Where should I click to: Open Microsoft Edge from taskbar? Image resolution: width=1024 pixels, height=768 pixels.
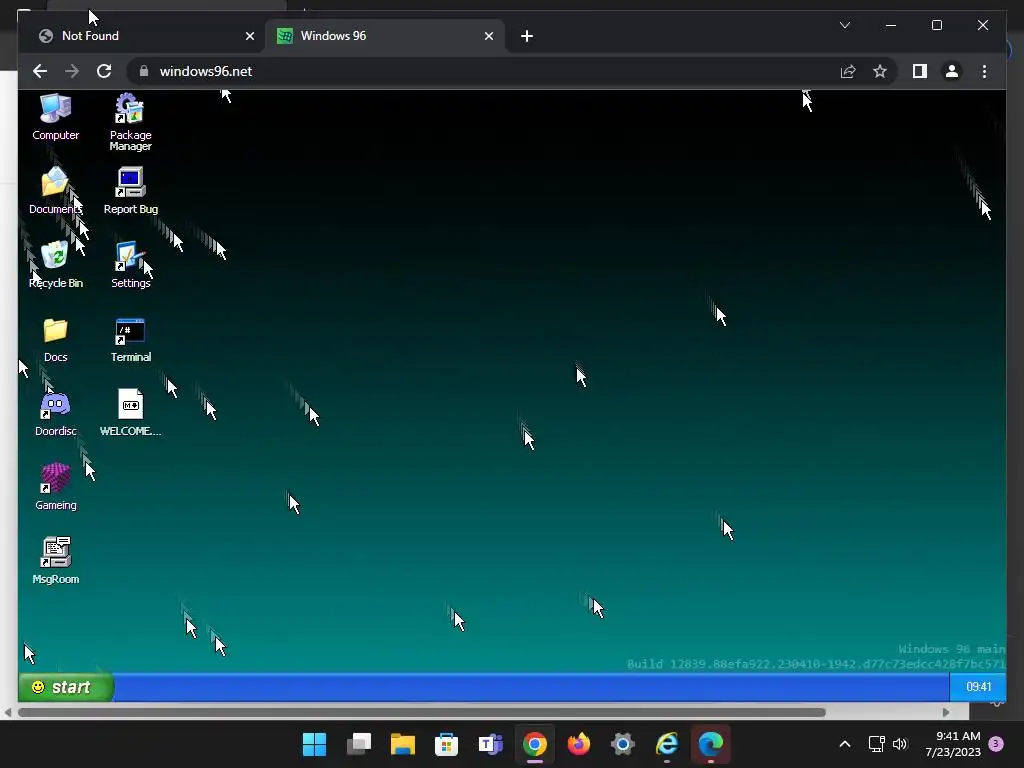(711, 744)
